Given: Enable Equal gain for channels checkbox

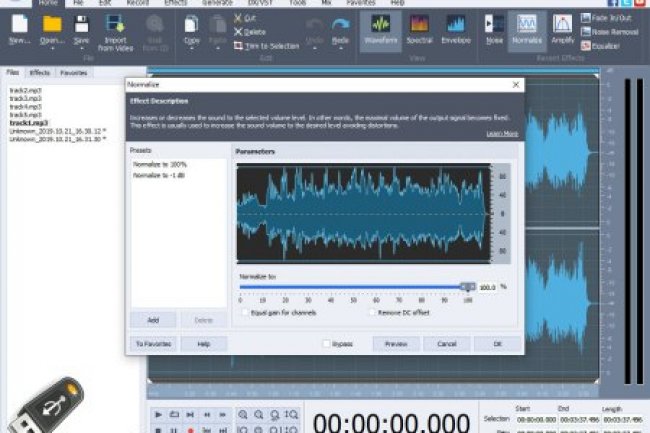Looking at the screenshot, I should tap(246, 313).
